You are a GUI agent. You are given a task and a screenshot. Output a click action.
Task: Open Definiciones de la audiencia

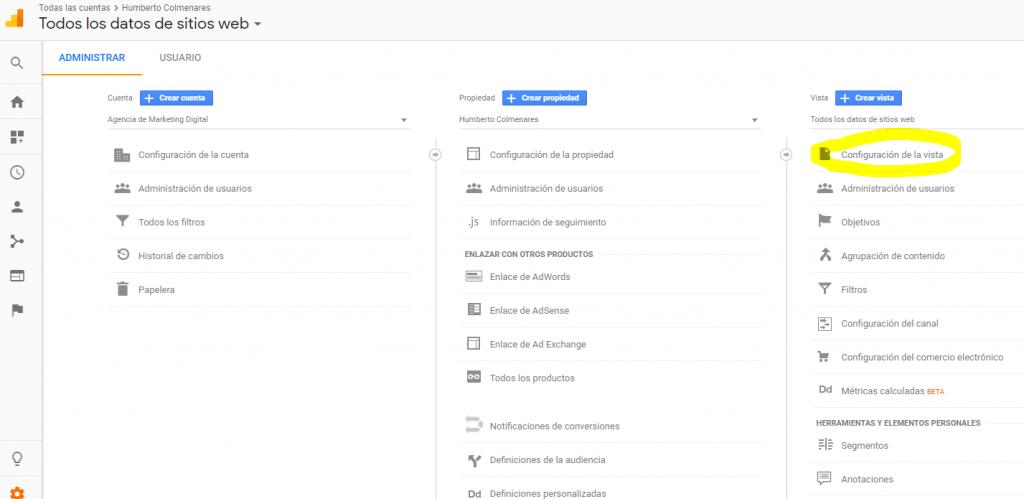click(x=547, y=460)
